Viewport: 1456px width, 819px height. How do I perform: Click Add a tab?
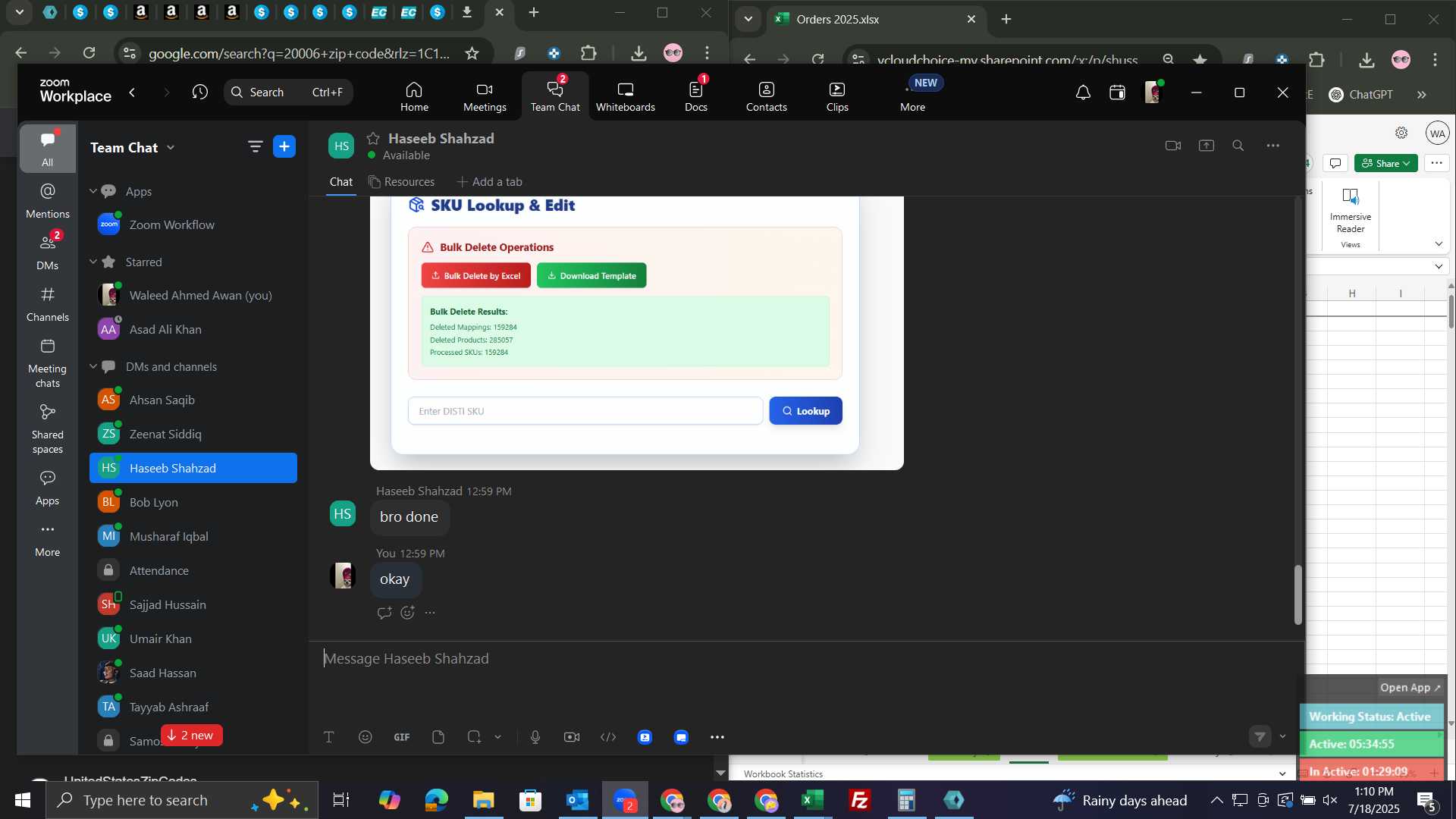490,182
